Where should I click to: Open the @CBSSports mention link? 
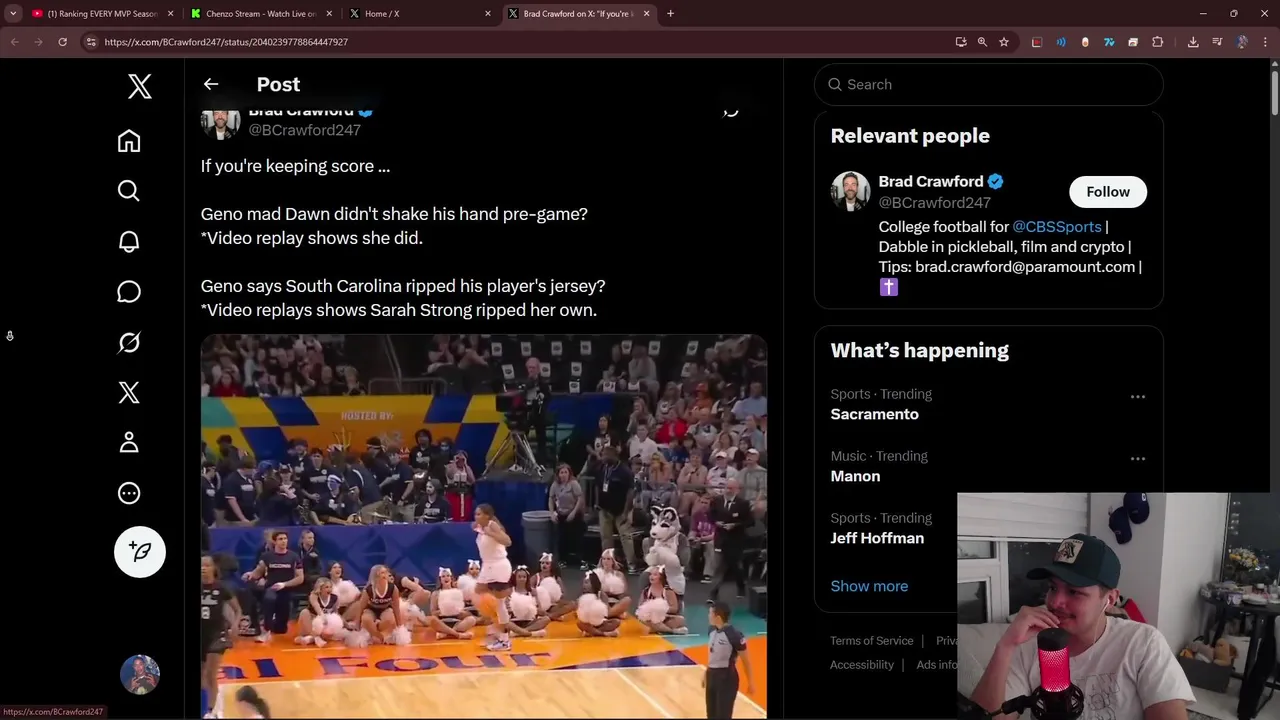(1057, 227)
